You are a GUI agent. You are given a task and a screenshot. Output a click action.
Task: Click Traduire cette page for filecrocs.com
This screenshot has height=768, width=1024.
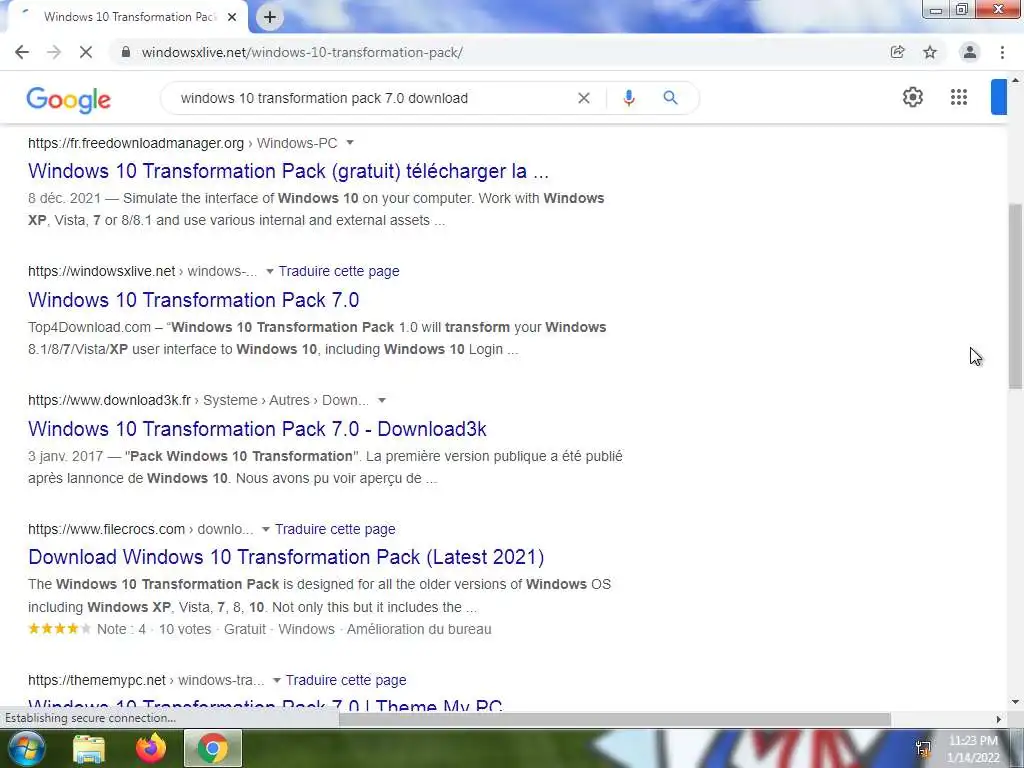click(x=335, y=529)
